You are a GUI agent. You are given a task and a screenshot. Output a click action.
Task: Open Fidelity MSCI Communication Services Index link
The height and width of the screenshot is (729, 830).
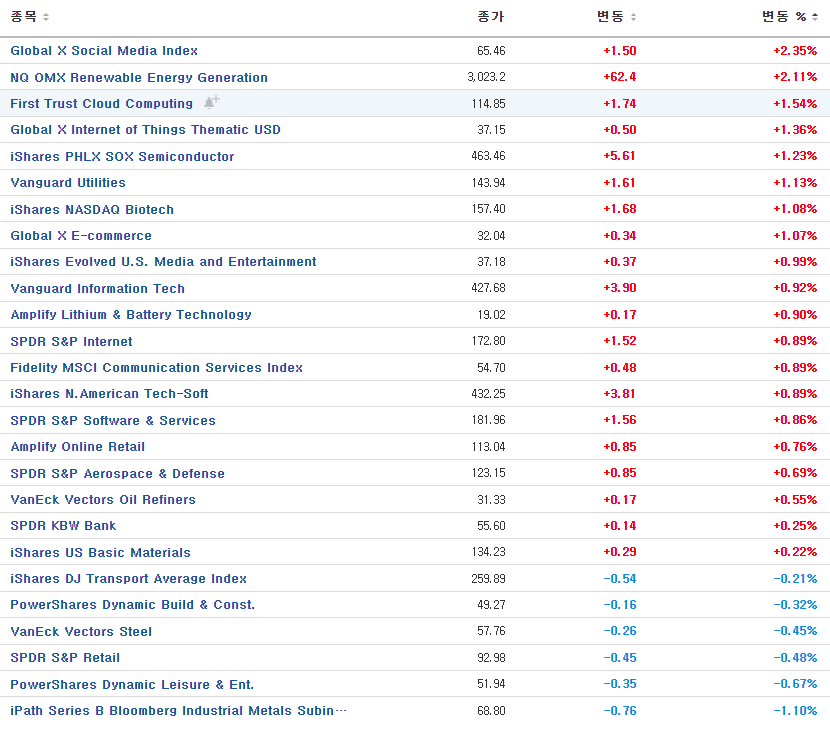[x=157, y=367]
